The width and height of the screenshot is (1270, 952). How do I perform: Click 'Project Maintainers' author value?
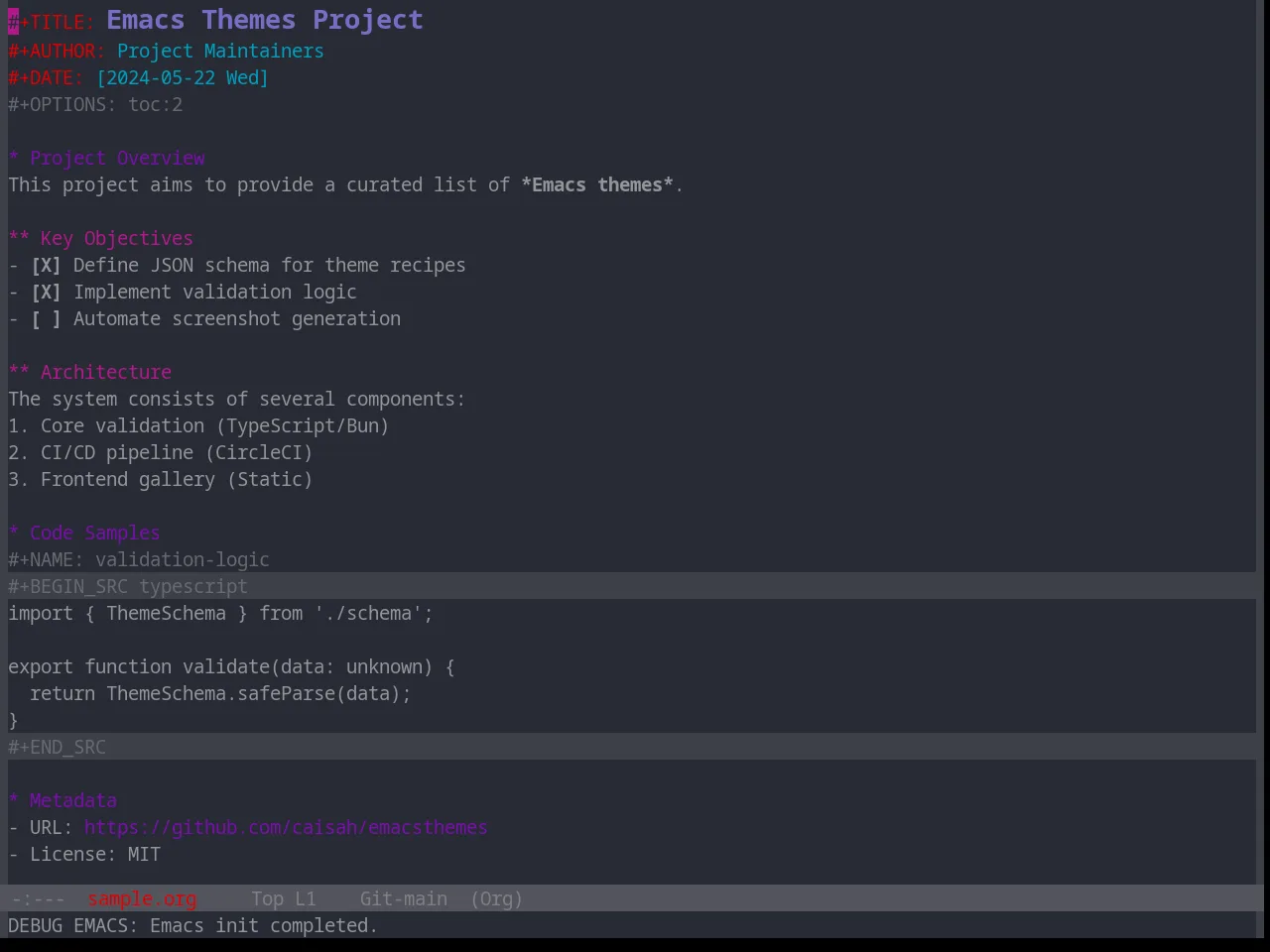220,52
